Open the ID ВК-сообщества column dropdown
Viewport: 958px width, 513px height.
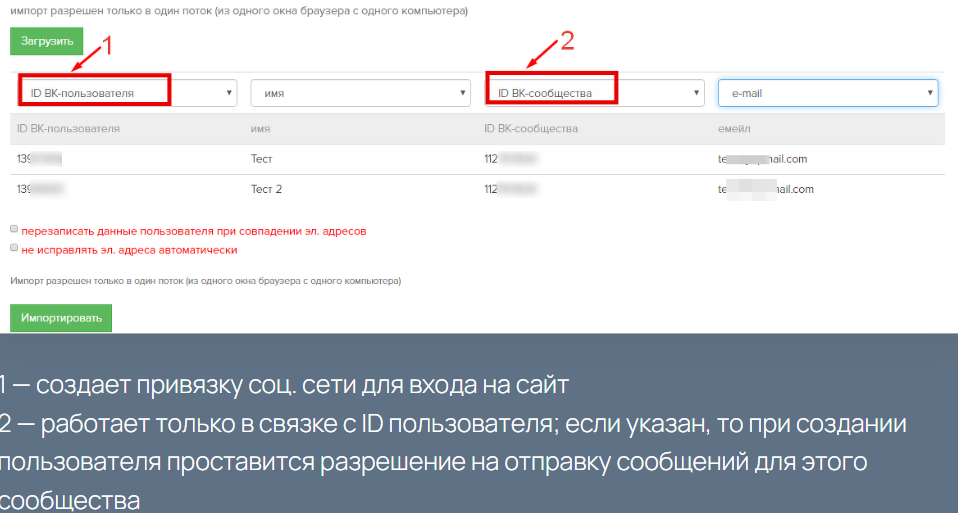coord(594,93)
